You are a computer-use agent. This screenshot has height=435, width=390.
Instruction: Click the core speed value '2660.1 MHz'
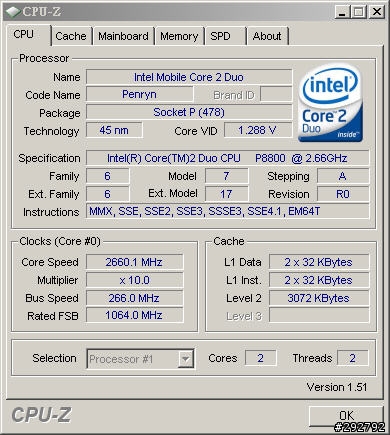pyautogui.click(x=134, y=262)
